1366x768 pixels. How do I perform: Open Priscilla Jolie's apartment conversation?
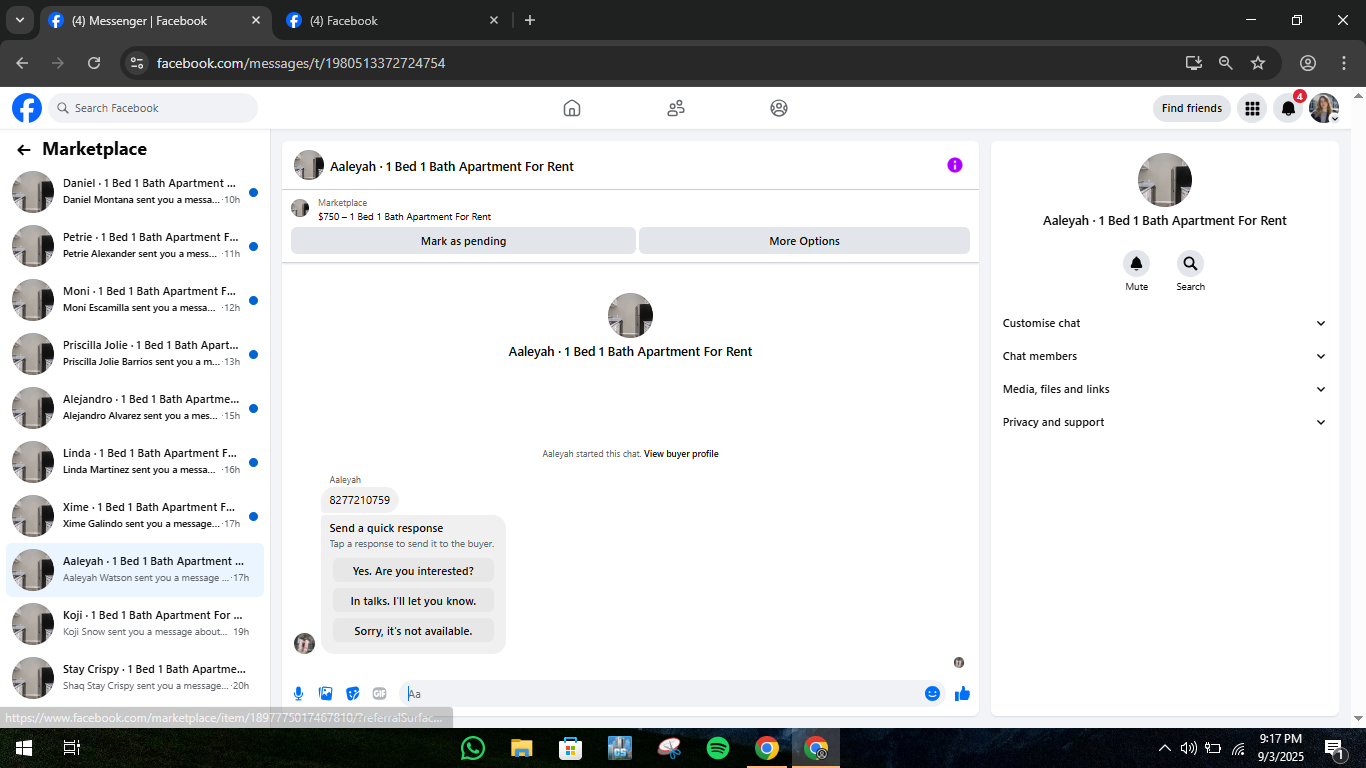click(135, 353)
